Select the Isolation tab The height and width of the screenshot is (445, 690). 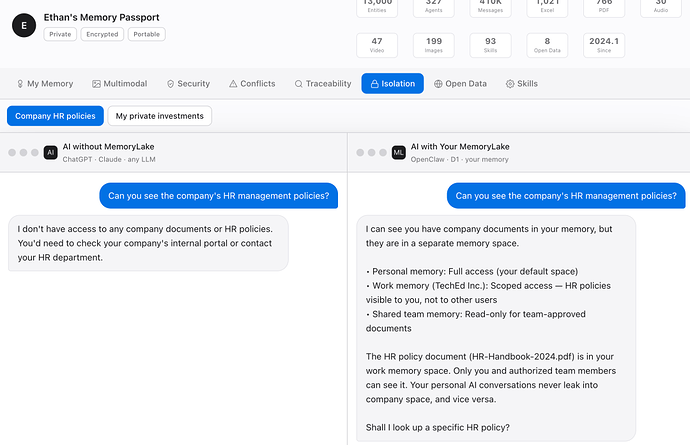tap(392, 84)
